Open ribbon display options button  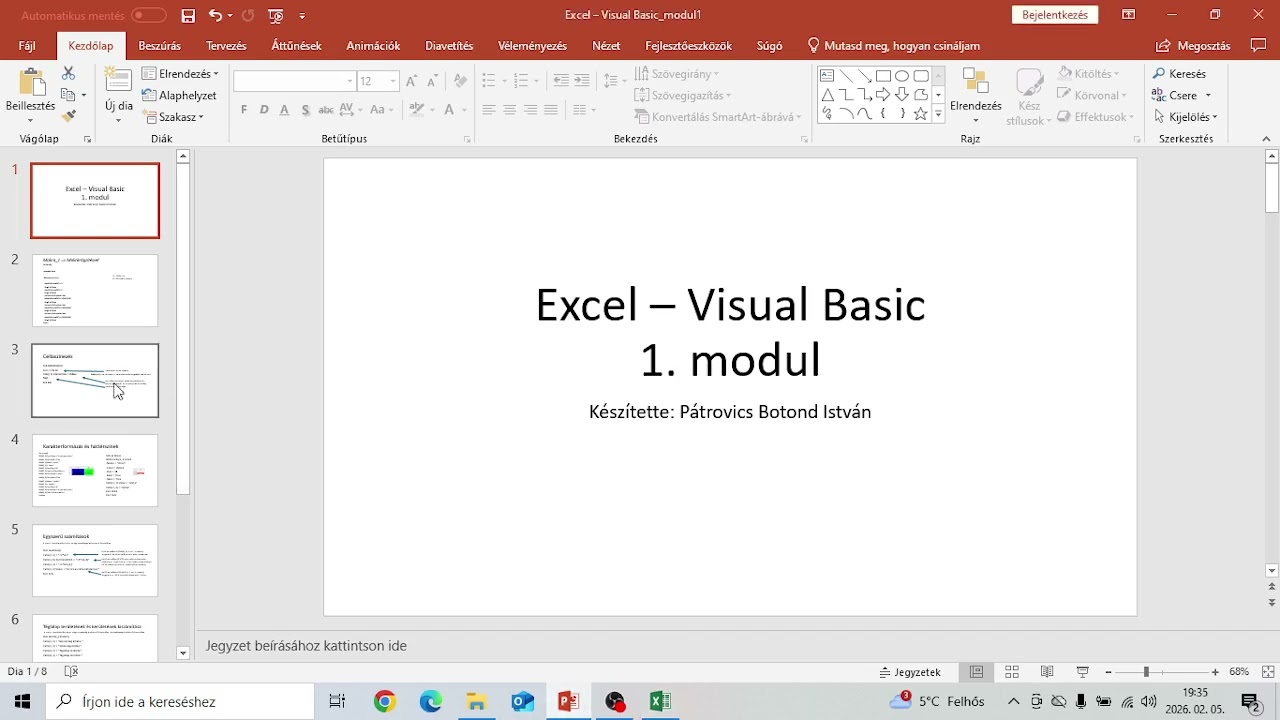1129,15
